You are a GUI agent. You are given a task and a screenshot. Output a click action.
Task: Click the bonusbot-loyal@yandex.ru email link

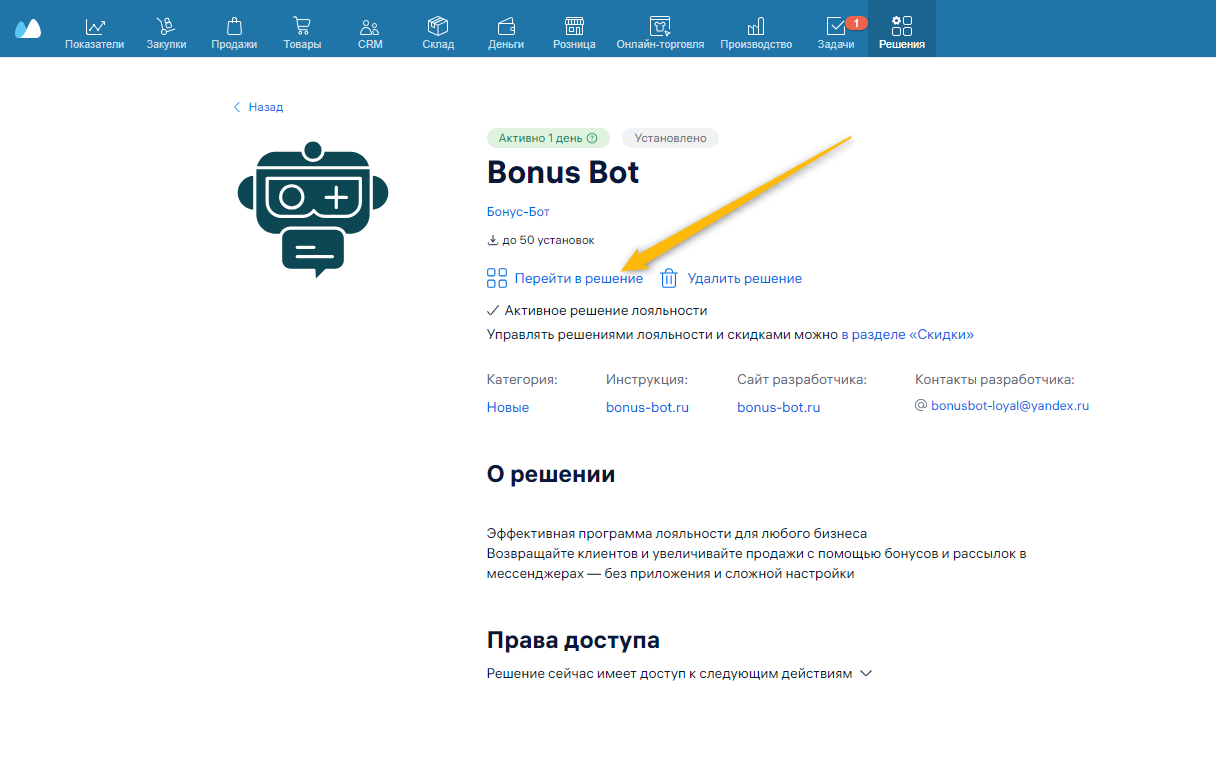1010,406
